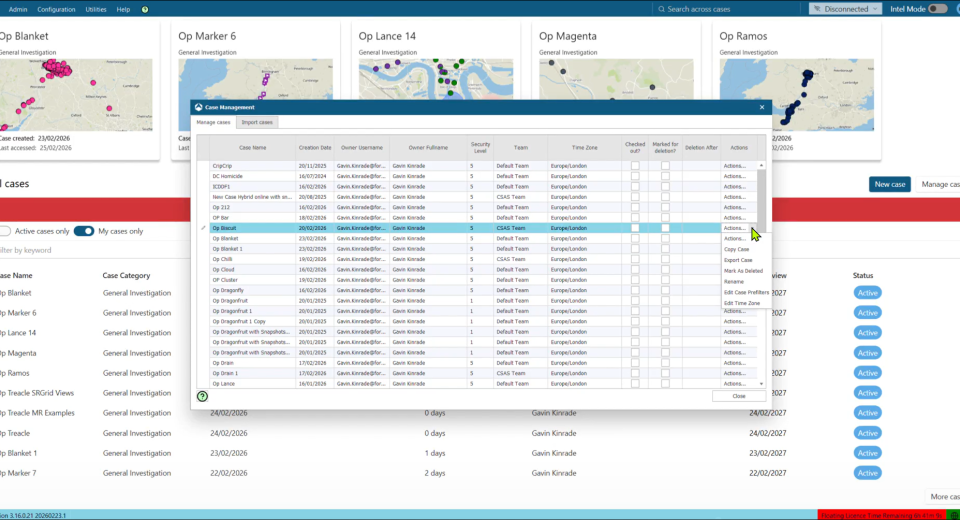Open the Actions dropdown for Op Cloud

pos(735,270)
